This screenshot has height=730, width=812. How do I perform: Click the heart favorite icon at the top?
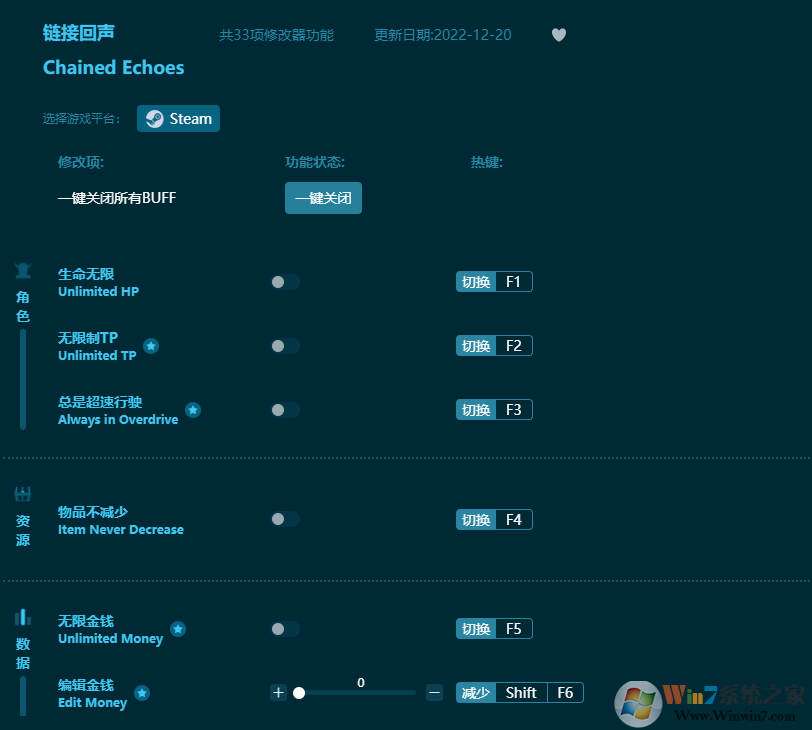pos(558,34)
